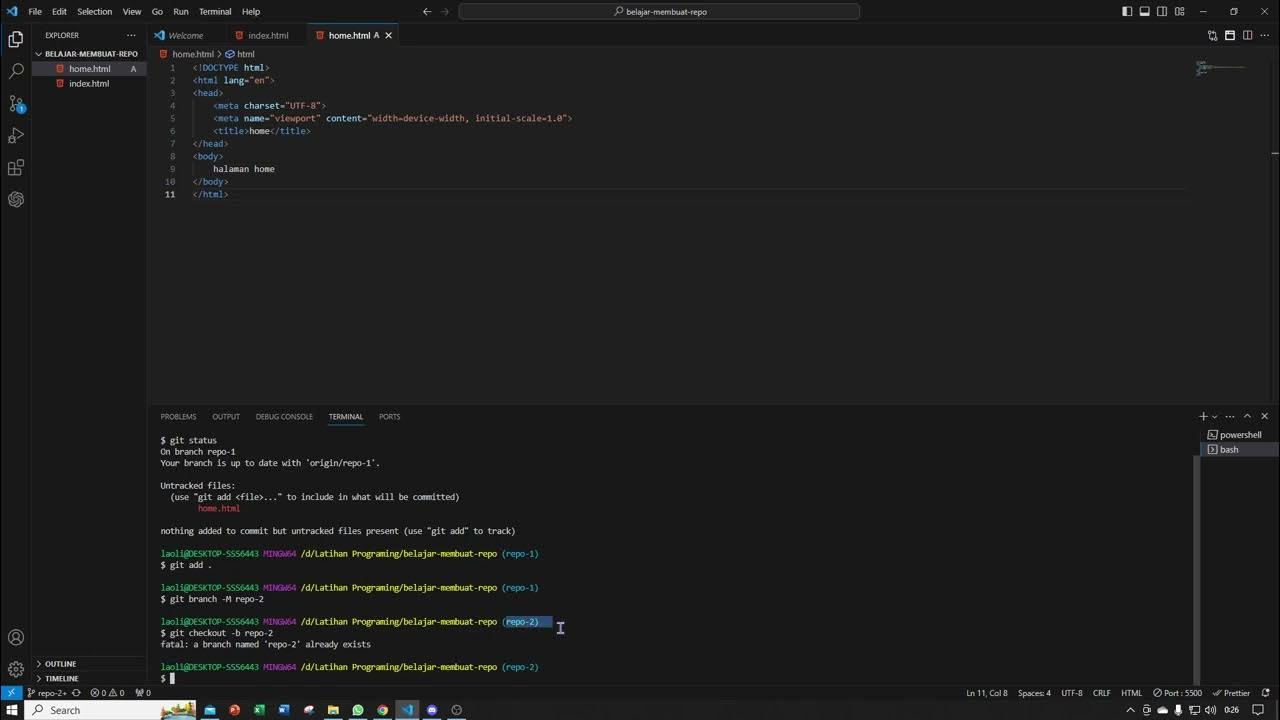Open the Explorer view in activity bar
The height and width of the screenshot is (720, 1280).
(16, 40)
